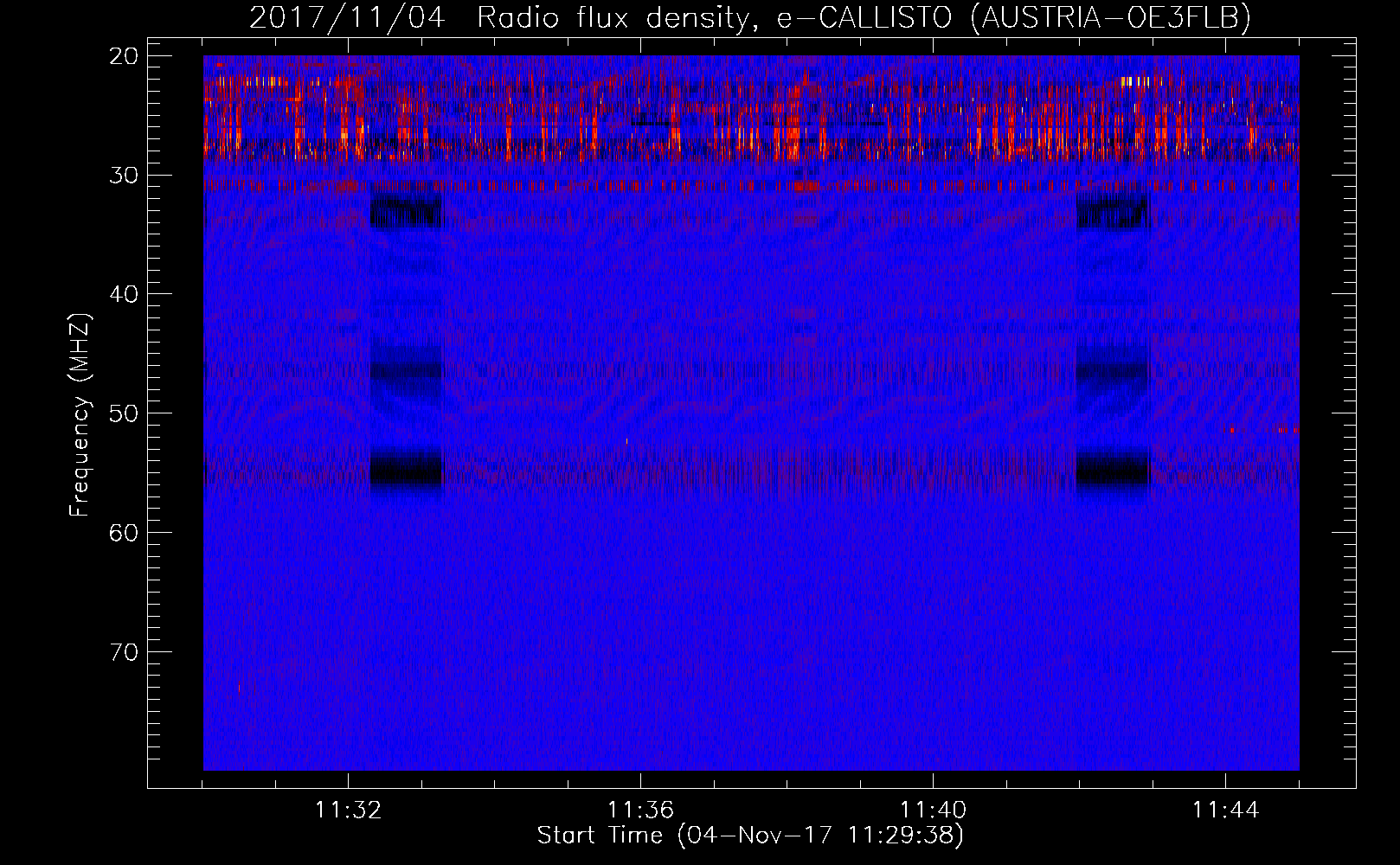1400x865 pixels.
Task: Click the '50' frequency tick label
Action: coord(125,413)
